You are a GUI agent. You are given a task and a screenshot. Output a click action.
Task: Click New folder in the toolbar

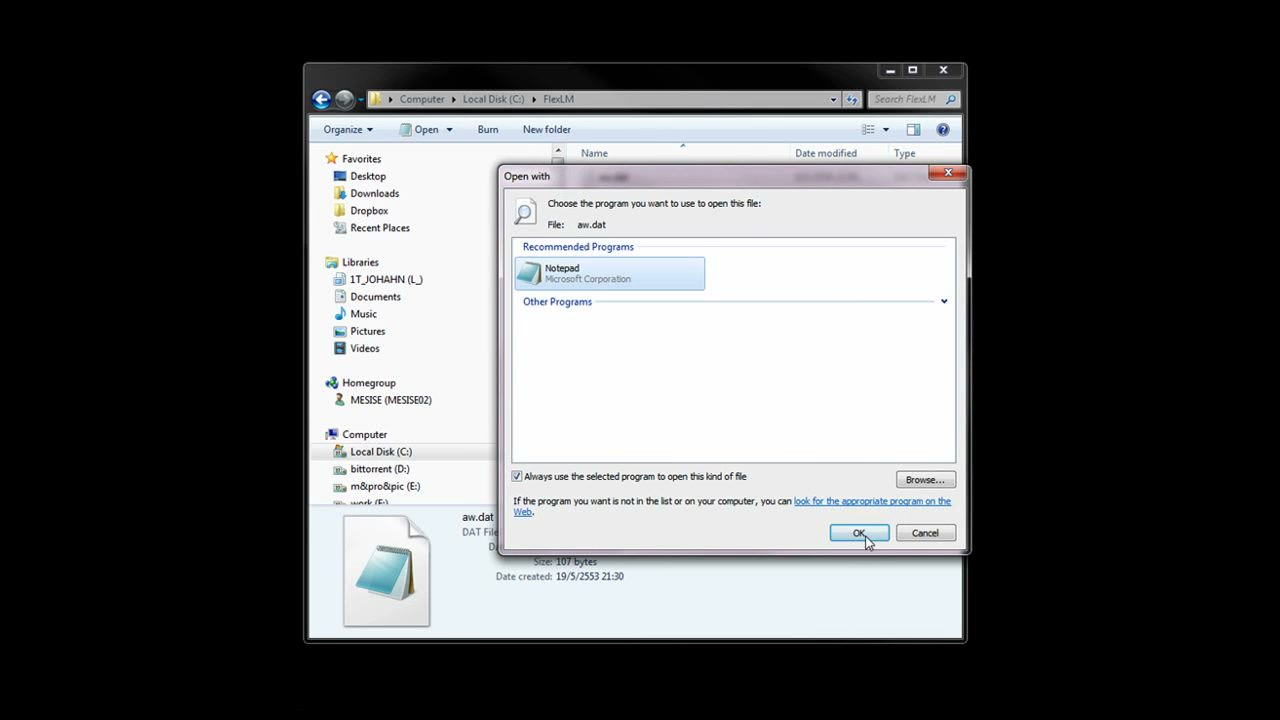pos(547,129)
